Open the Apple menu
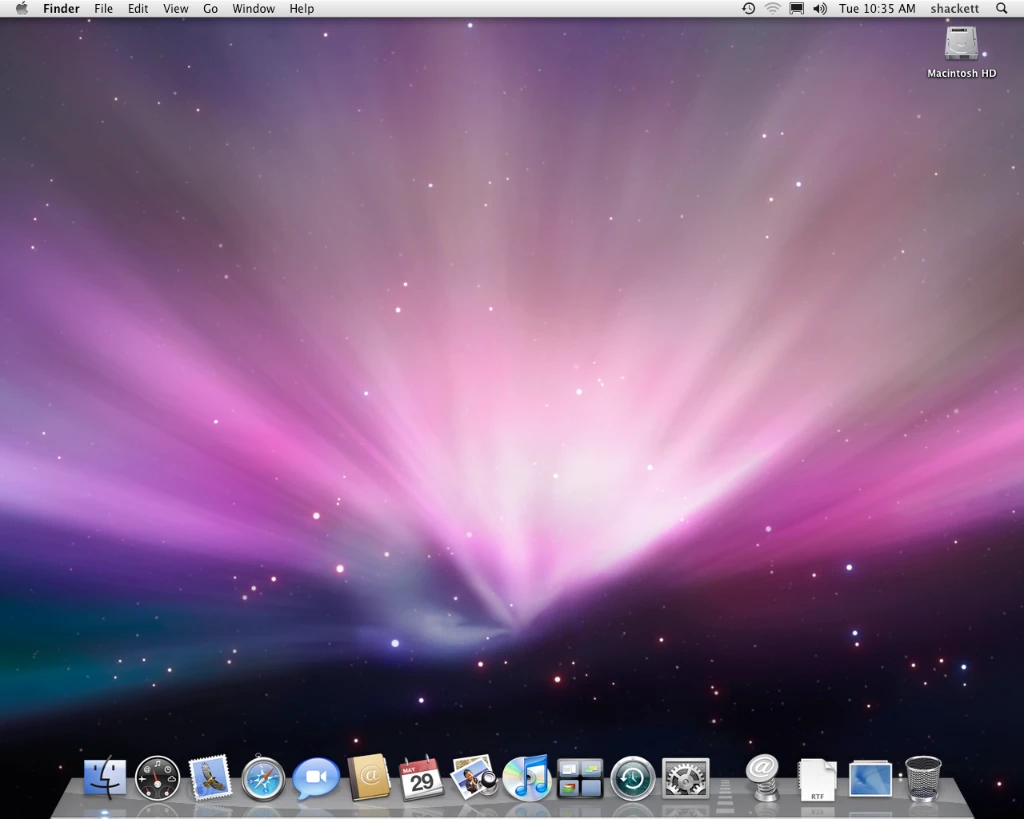 pyautogui.click(x=20, y=8)
